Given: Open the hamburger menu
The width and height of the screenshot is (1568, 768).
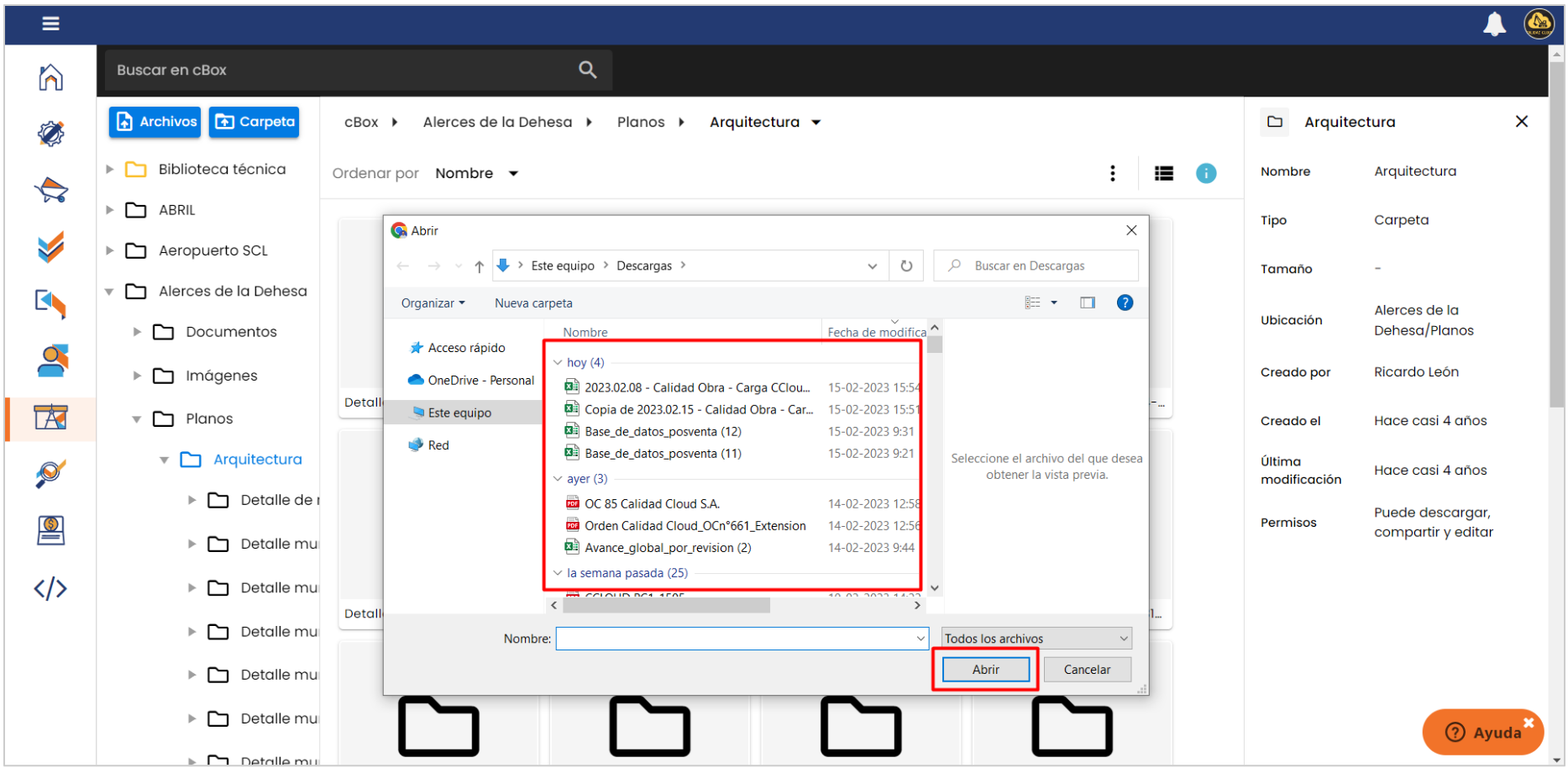Looking at the screenshot, I should click(x=50, y=24).
